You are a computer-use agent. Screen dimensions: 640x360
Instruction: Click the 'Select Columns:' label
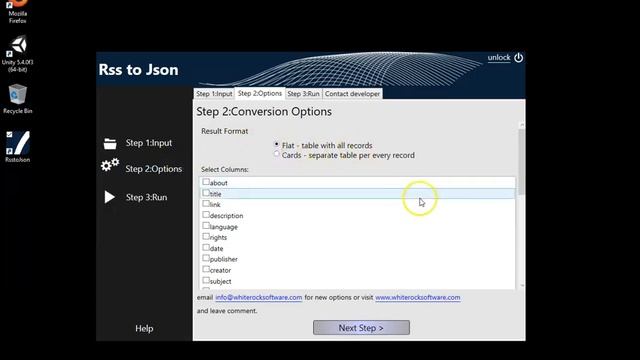[x=224, y=169]
